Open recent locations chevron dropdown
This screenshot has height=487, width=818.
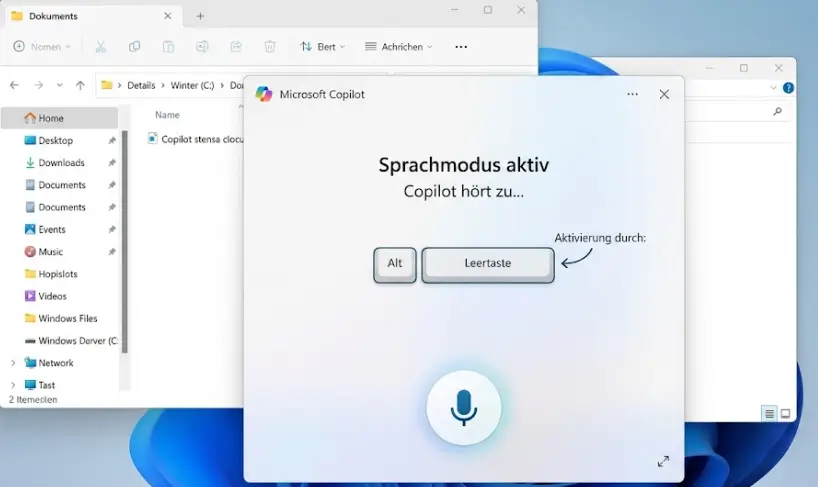click(x=59, y=85)
